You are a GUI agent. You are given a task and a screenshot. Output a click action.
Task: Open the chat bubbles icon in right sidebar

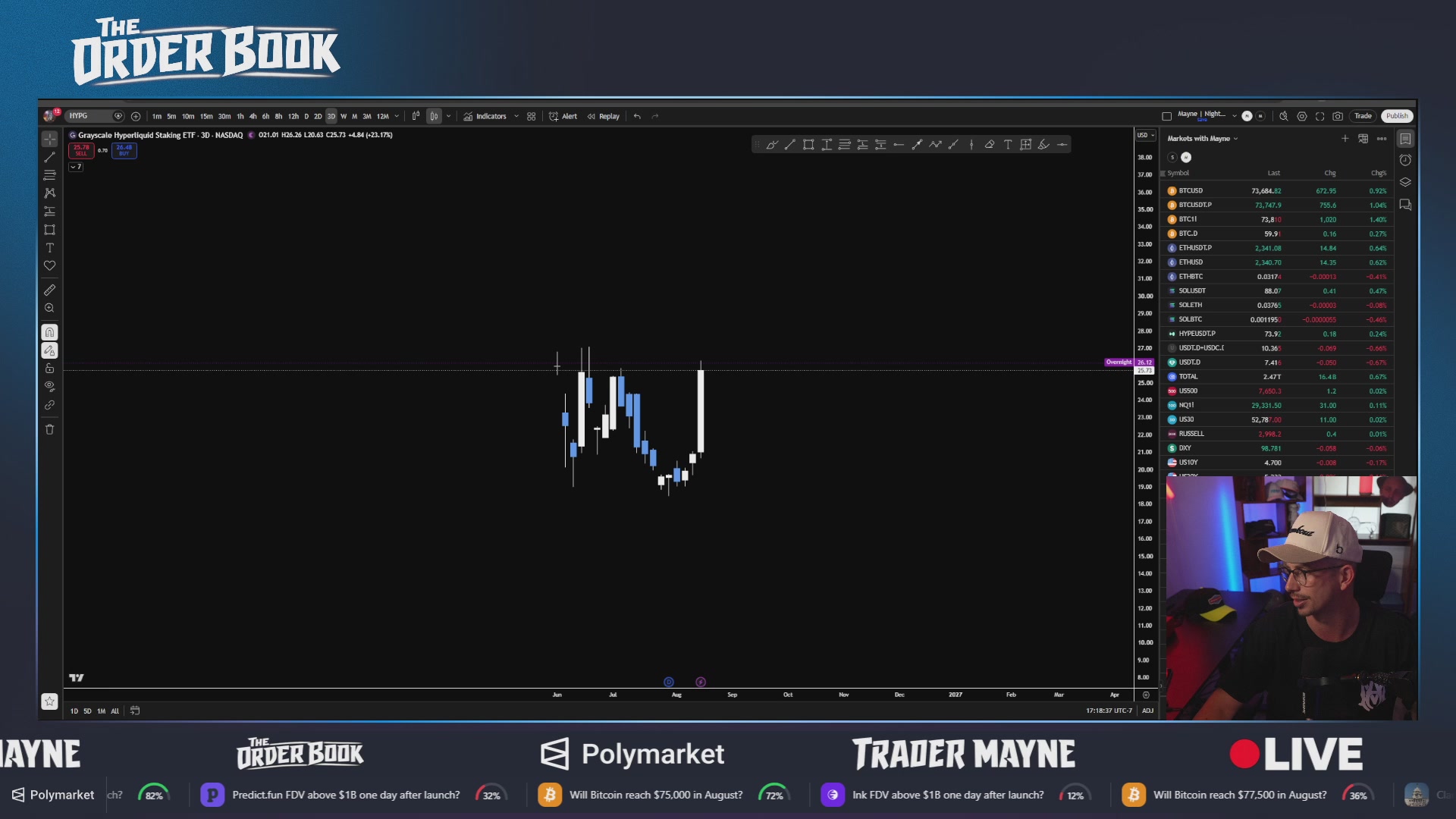1405,205
